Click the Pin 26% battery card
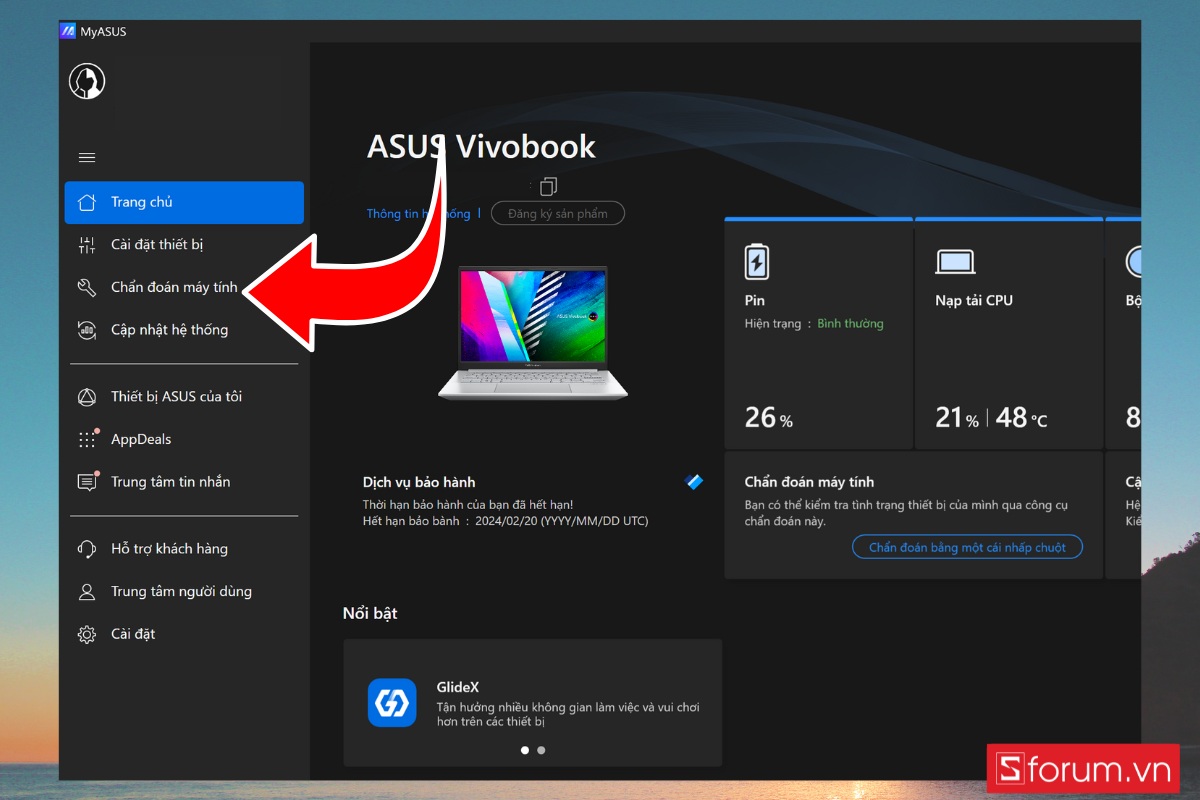1200x800 pixels. coord(818,335)
